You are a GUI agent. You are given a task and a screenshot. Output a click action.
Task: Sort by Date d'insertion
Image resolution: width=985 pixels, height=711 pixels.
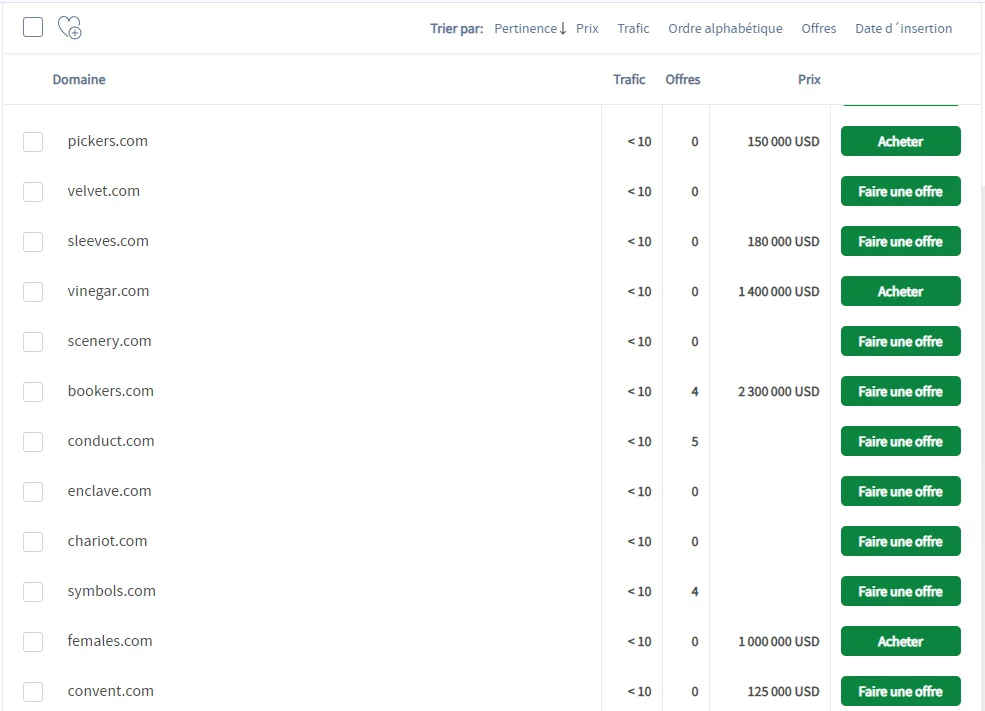[903, 29]
